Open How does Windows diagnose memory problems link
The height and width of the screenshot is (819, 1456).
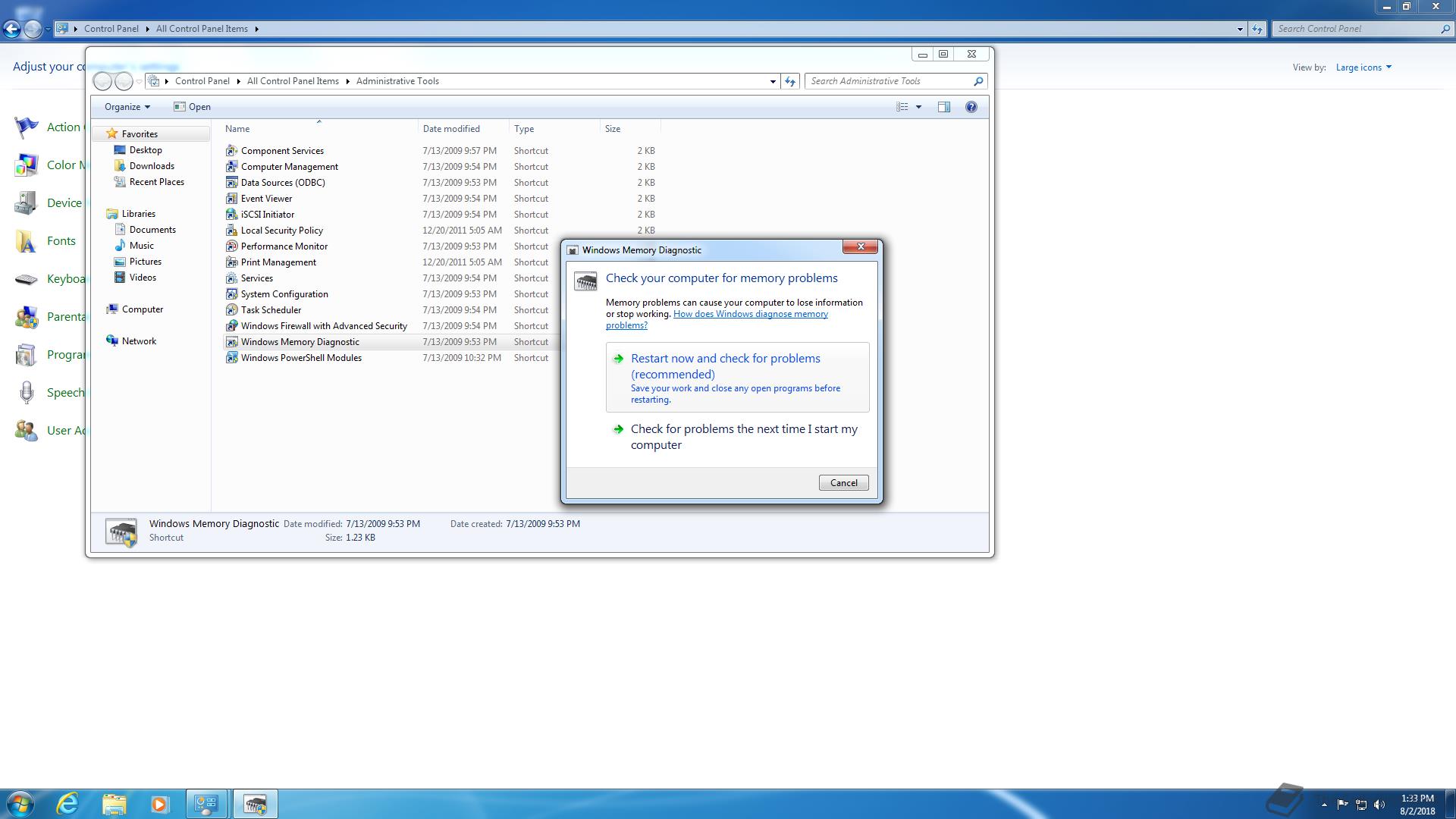pyautogui.click(x=717, y=319)
